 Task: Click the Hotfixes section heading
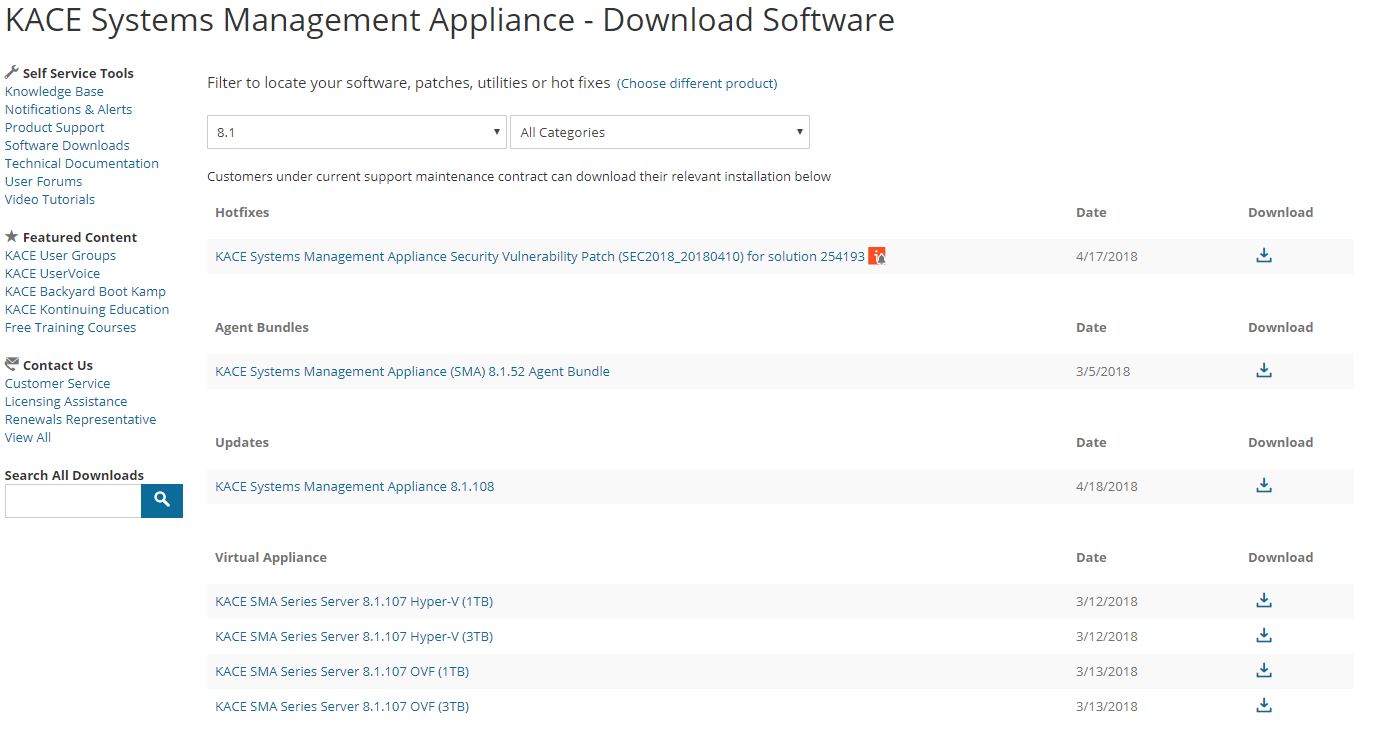coord(242,212)
